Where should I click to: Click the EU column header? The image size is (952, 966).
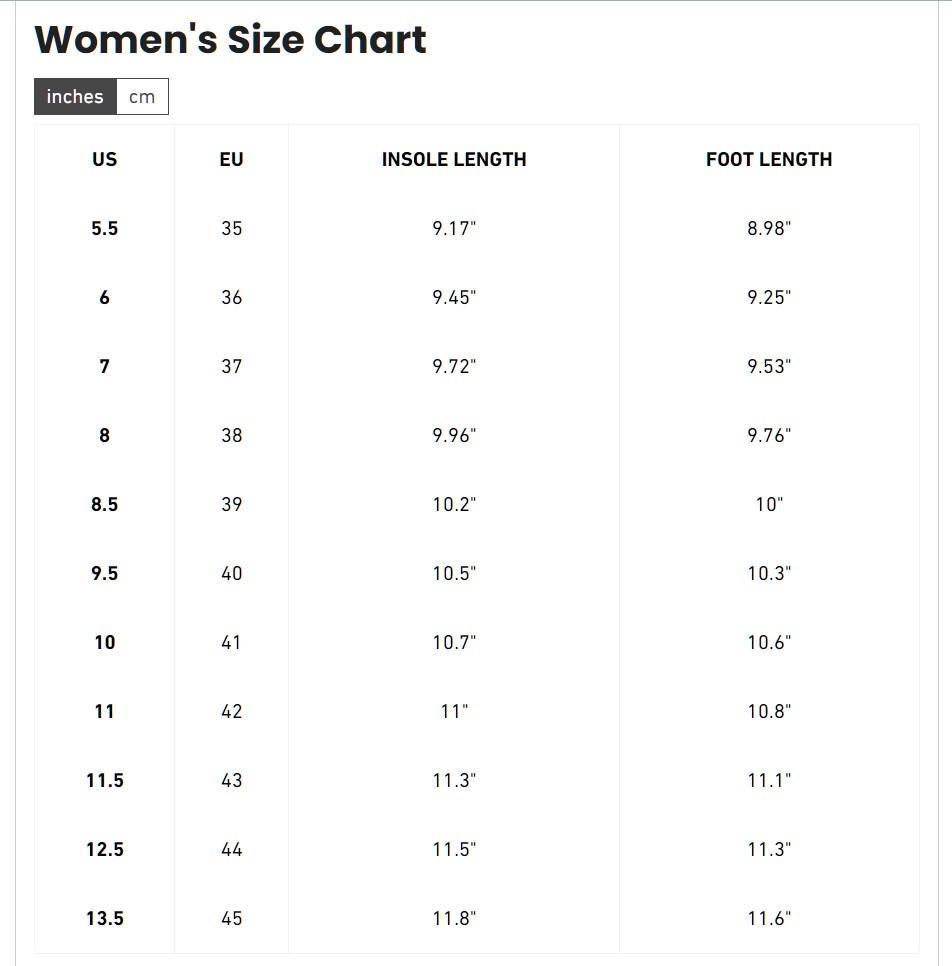coord(232,160)
